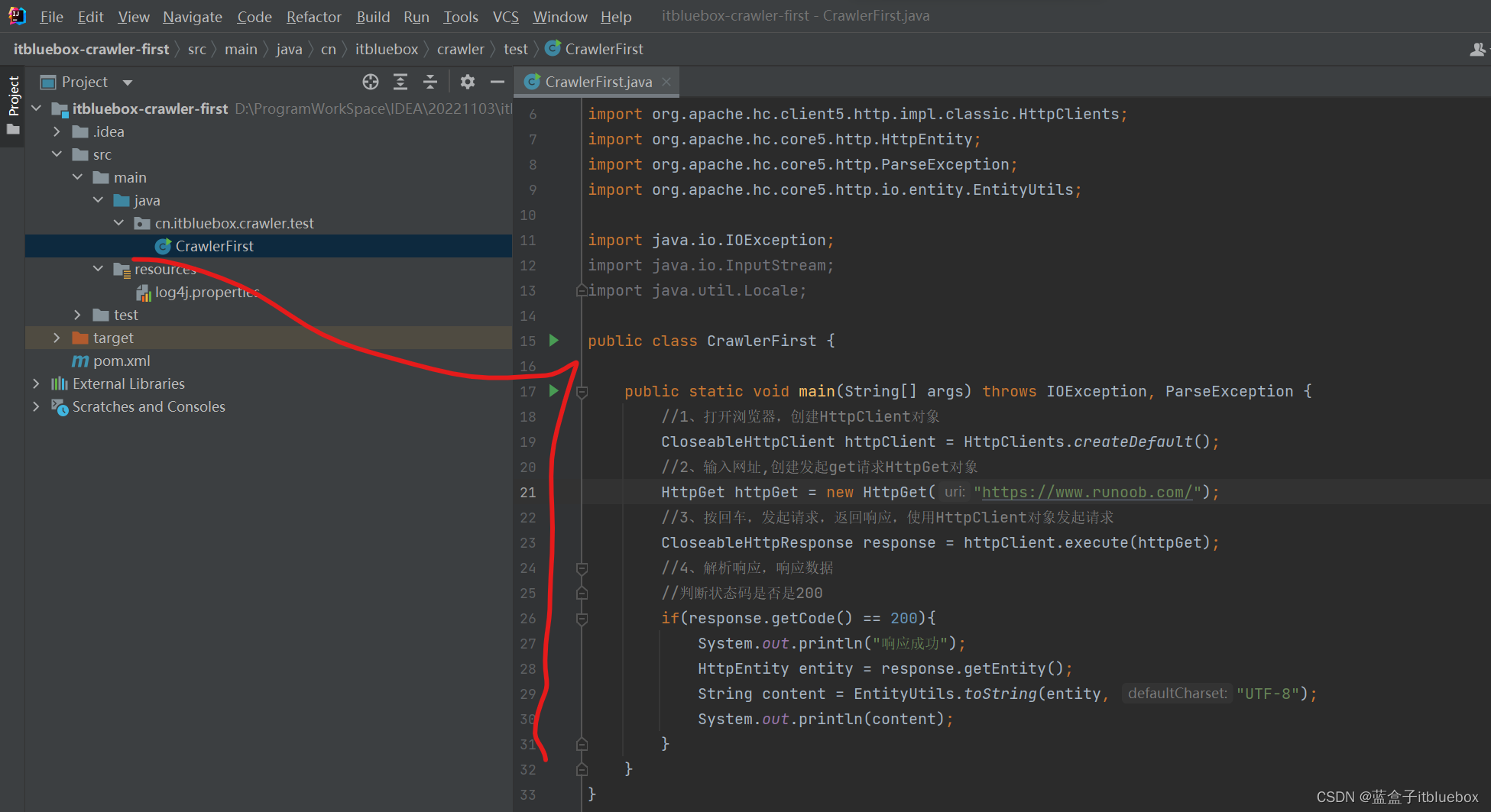Open the Tools menu
This screenshot has height=812, width=1491.
(461, 17)
